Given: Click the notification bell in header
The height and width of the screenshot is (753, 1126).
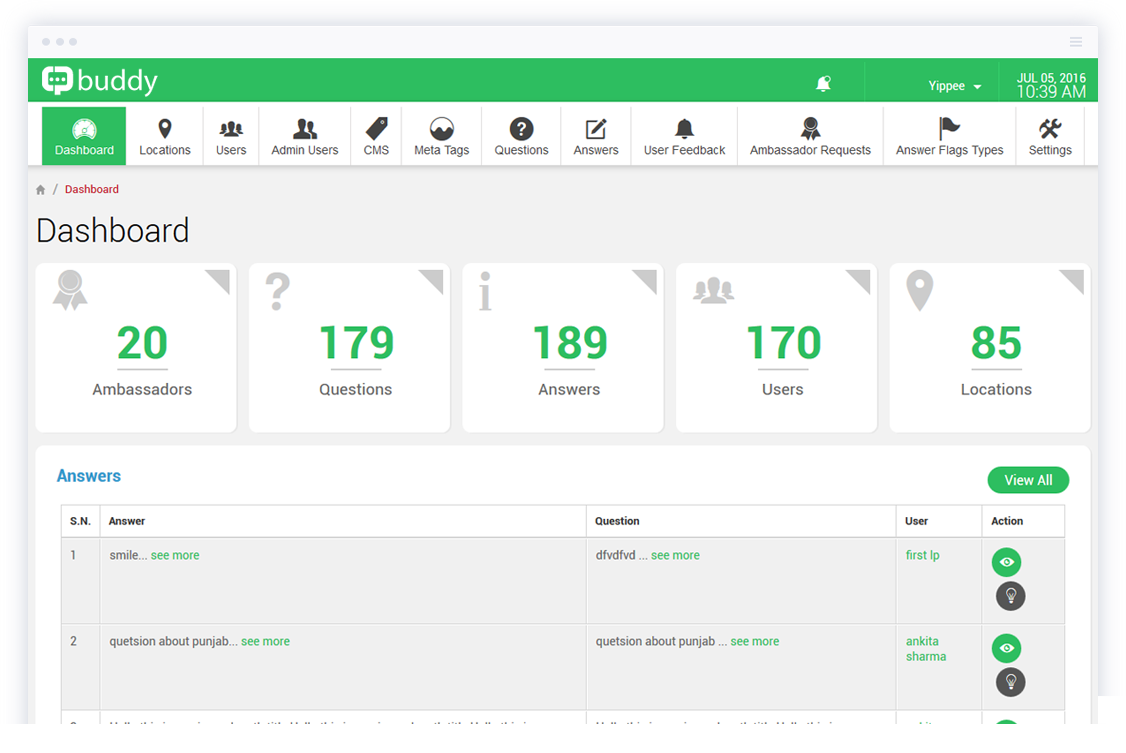Looking at the screenshot, I should point(823,85).
